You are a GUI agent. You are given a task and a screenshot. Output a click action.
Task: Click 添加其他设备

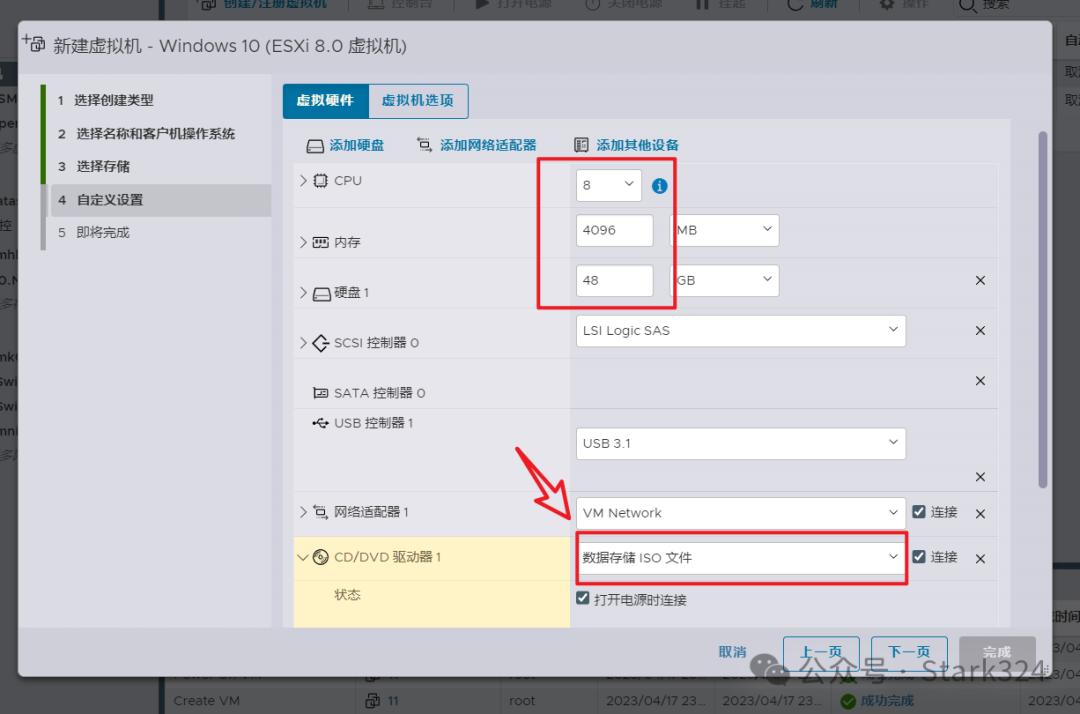tap(626, 145)
